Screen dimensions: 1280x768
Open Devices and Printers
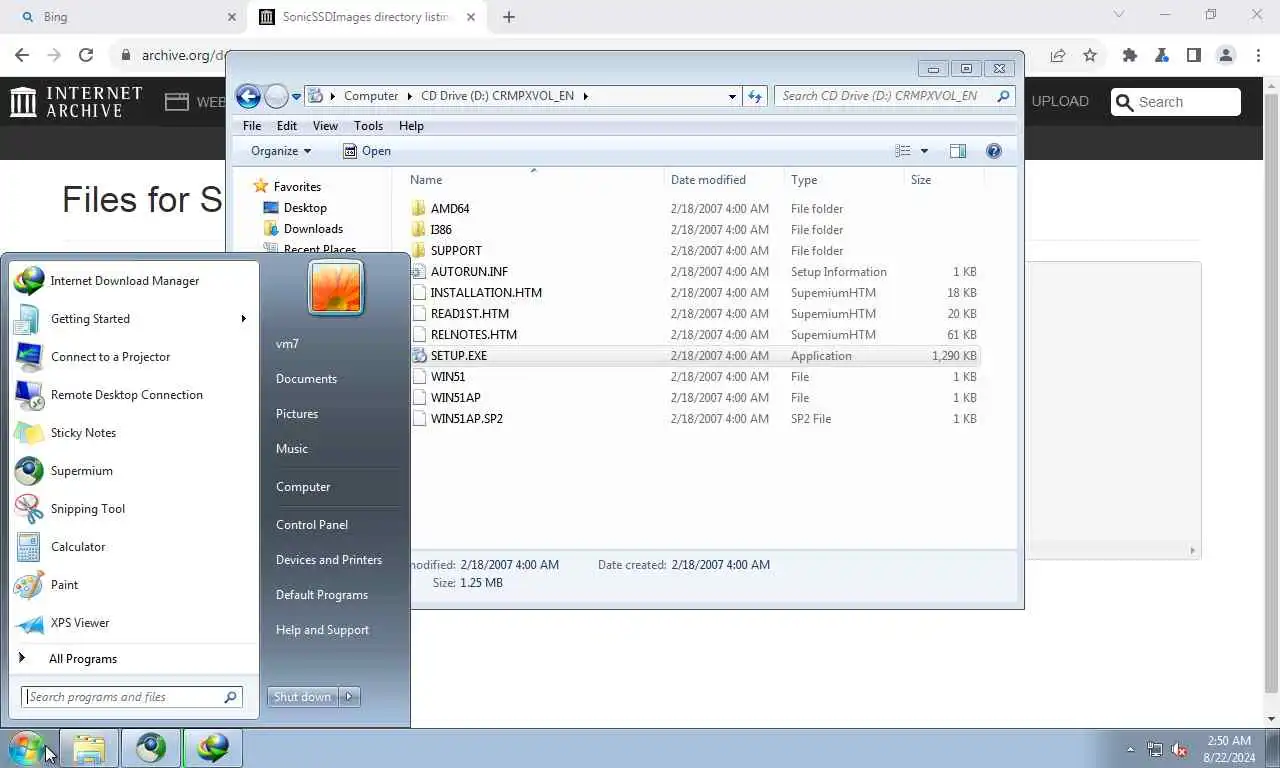pos(329,560)
